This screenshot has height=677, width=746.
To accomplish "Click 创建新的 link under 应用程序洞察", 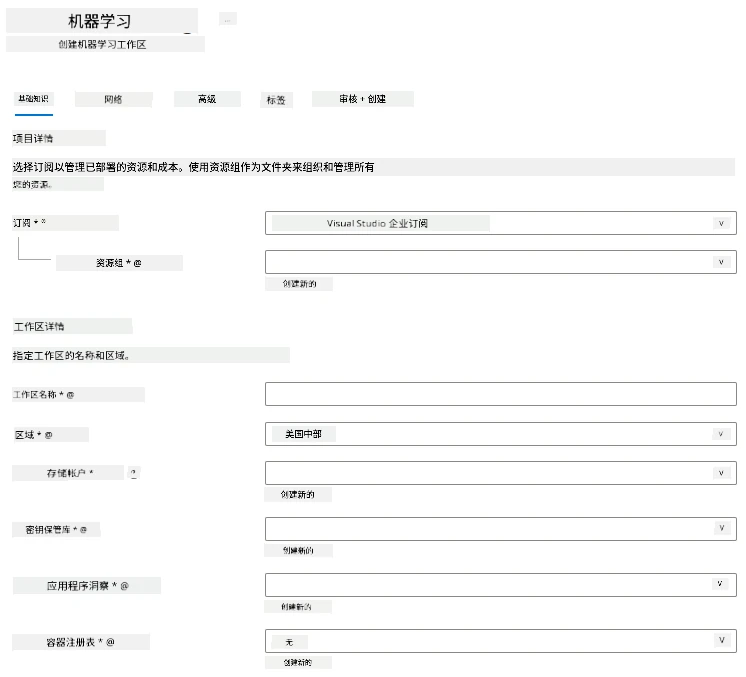I will [296, 607].
